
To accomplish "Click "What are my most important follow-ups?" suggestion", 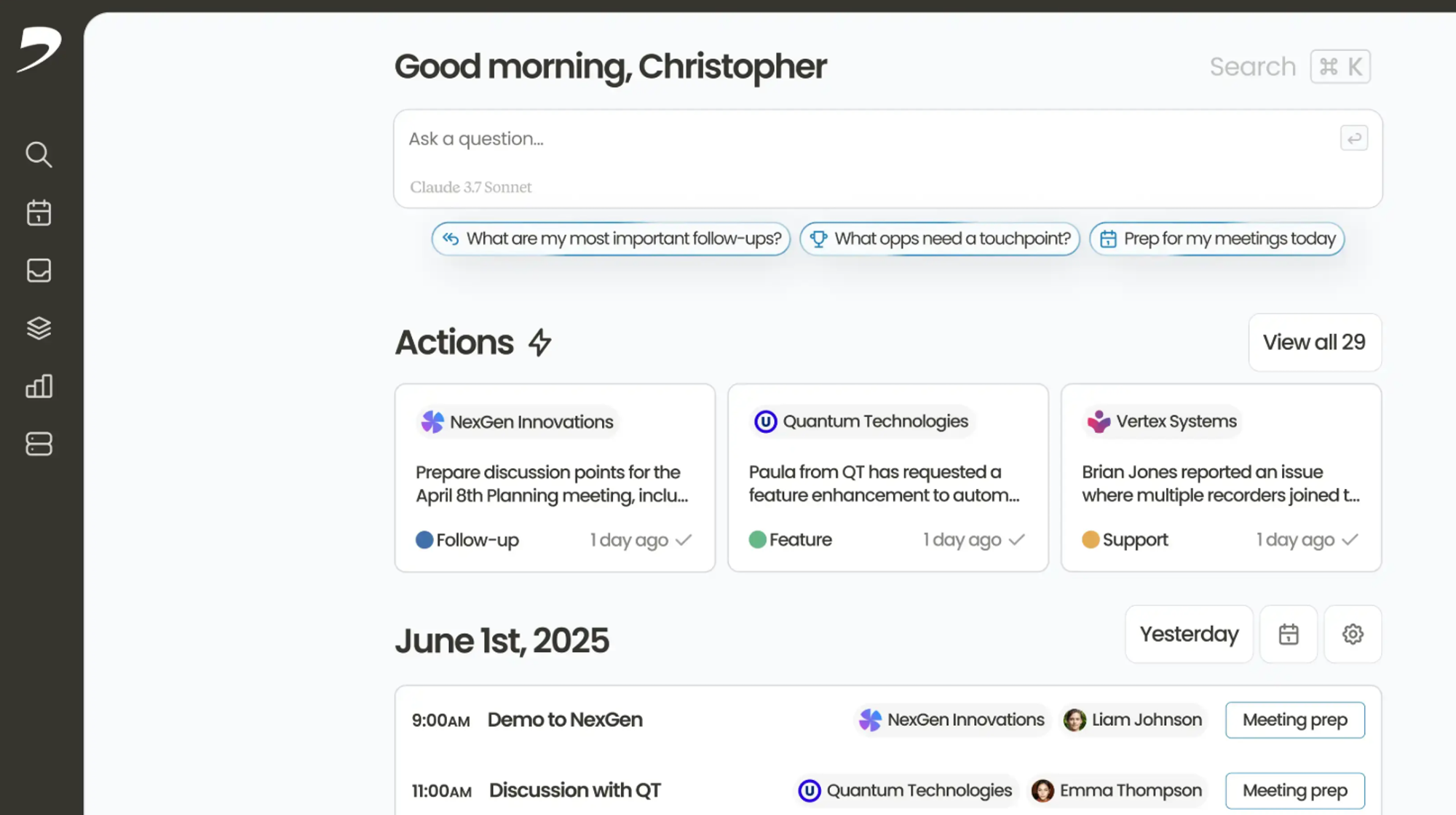I will pos(611,239).
